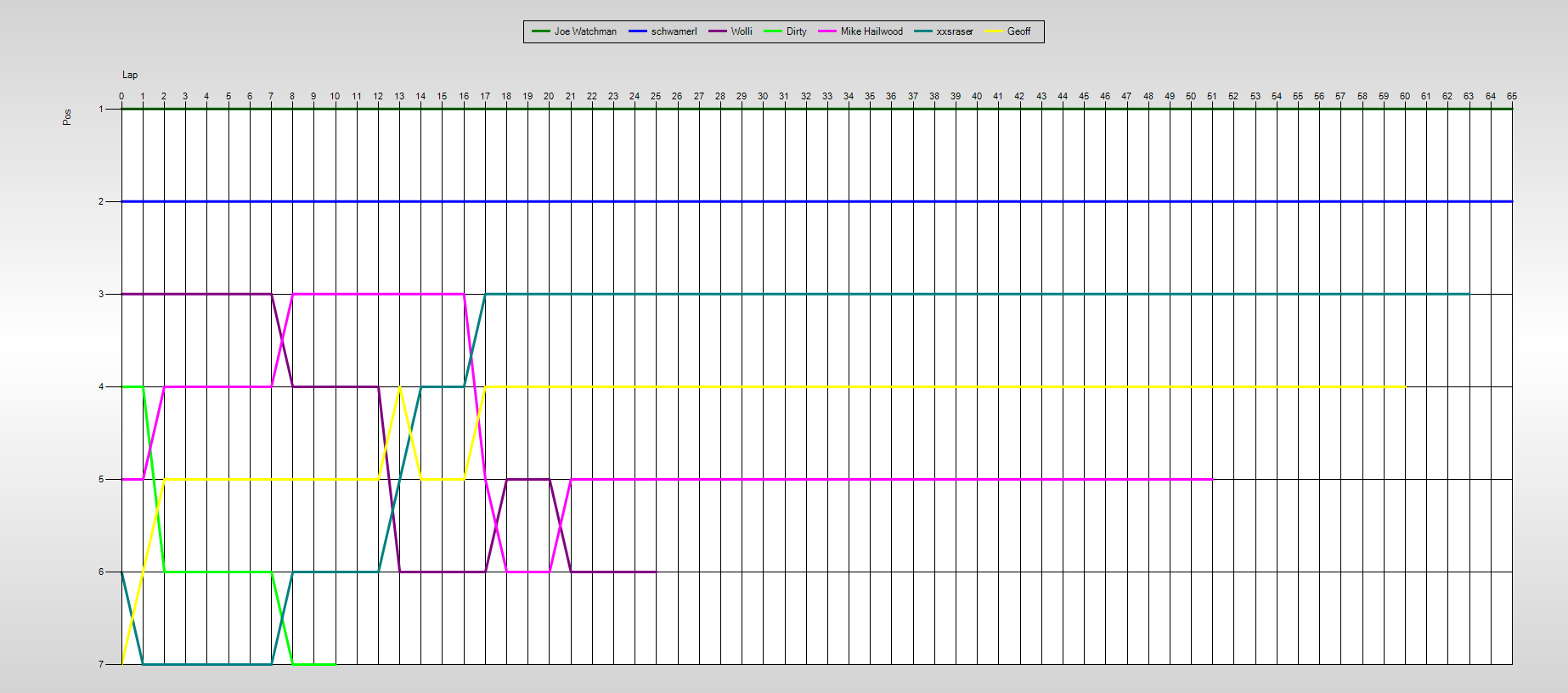Click the yellow Geoff color line in legend

pos(994,31)
